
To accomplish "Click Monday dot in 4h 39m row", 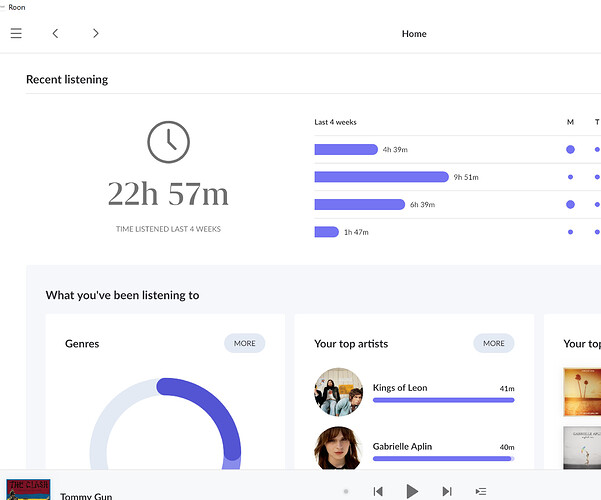I will click(x=570, y=150).
